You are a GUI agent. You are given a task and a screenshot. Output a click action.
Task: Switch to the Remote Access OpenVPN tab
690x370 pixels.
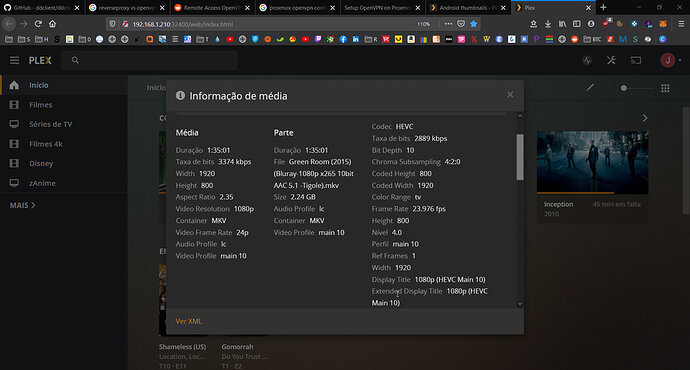pos(212,8)
